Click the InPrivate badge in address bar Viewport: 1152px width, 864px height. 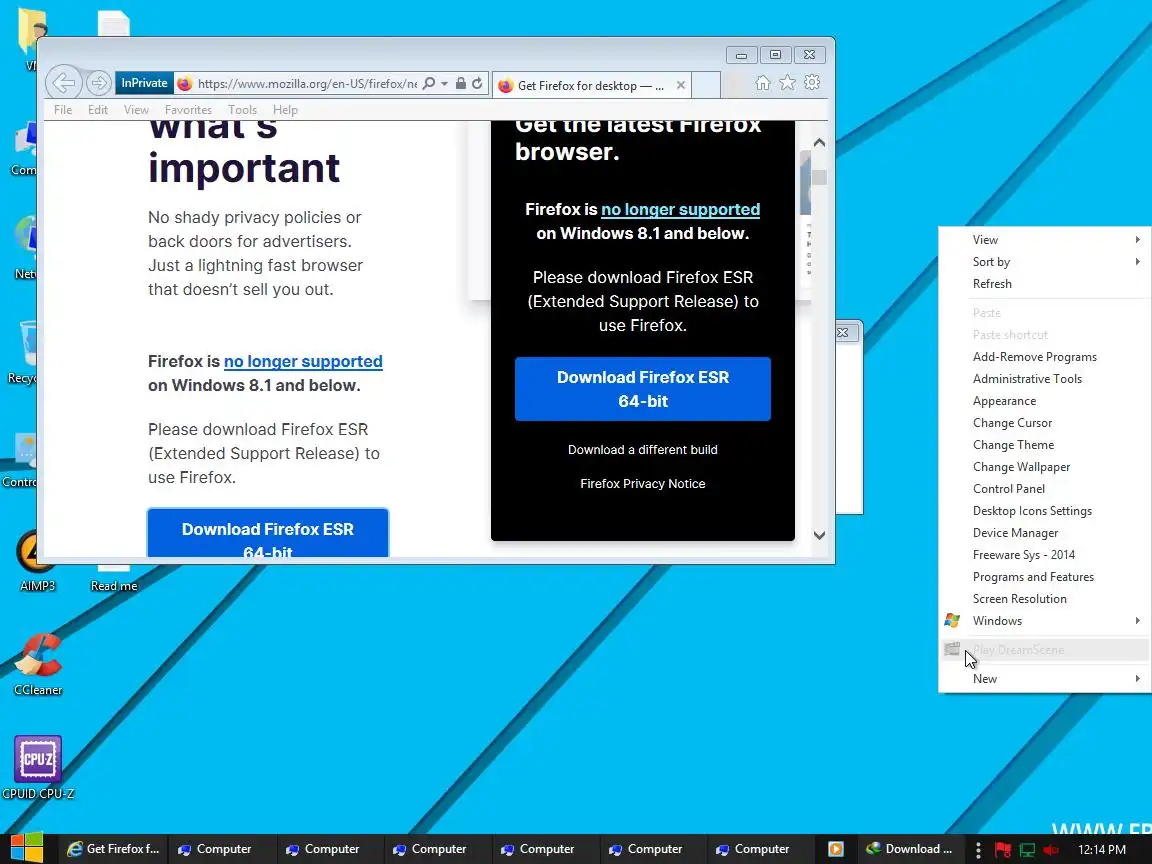click(x=144, y=83)
